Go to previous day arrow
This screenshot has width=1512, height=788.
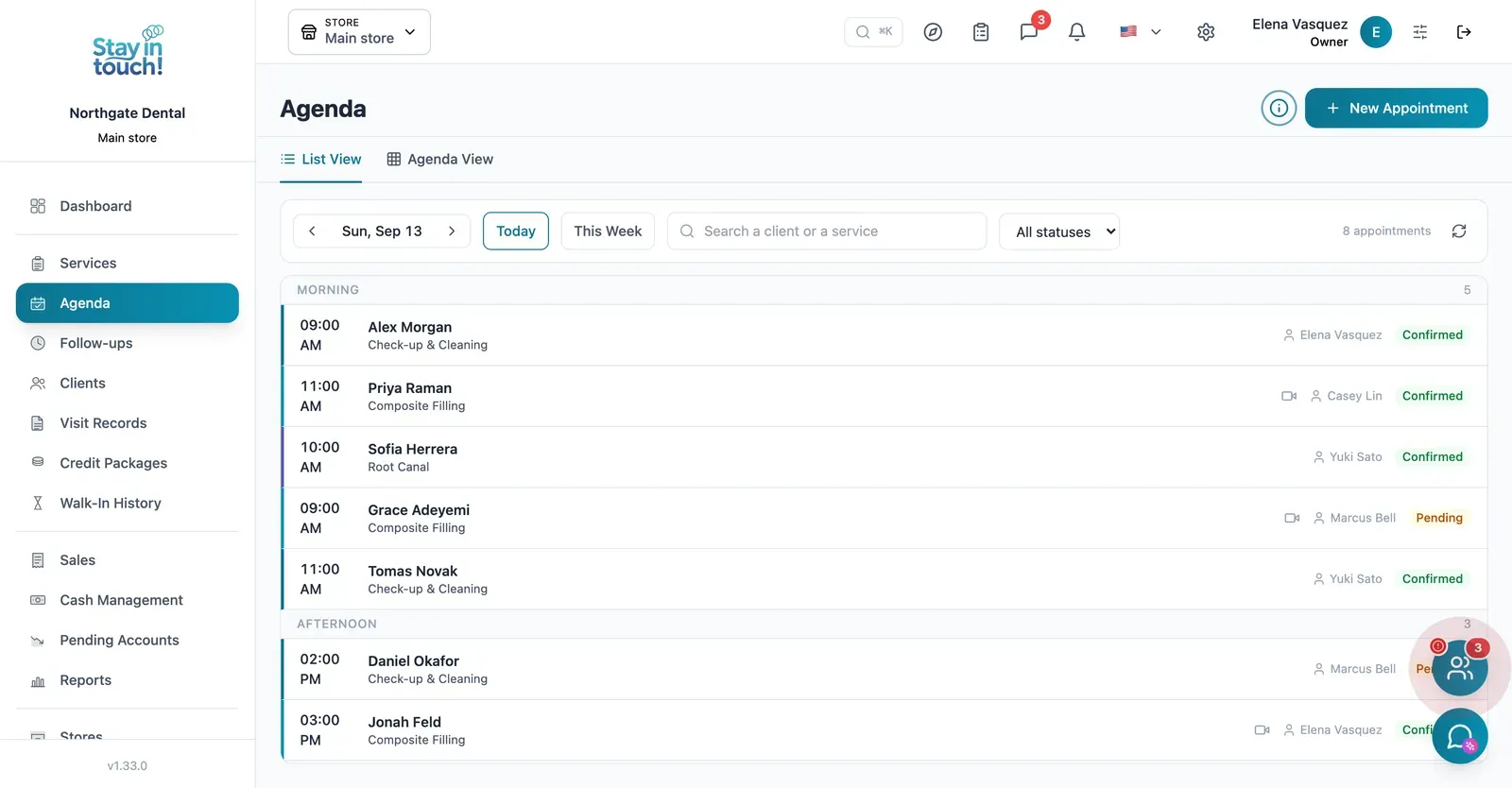coord(312,231)
